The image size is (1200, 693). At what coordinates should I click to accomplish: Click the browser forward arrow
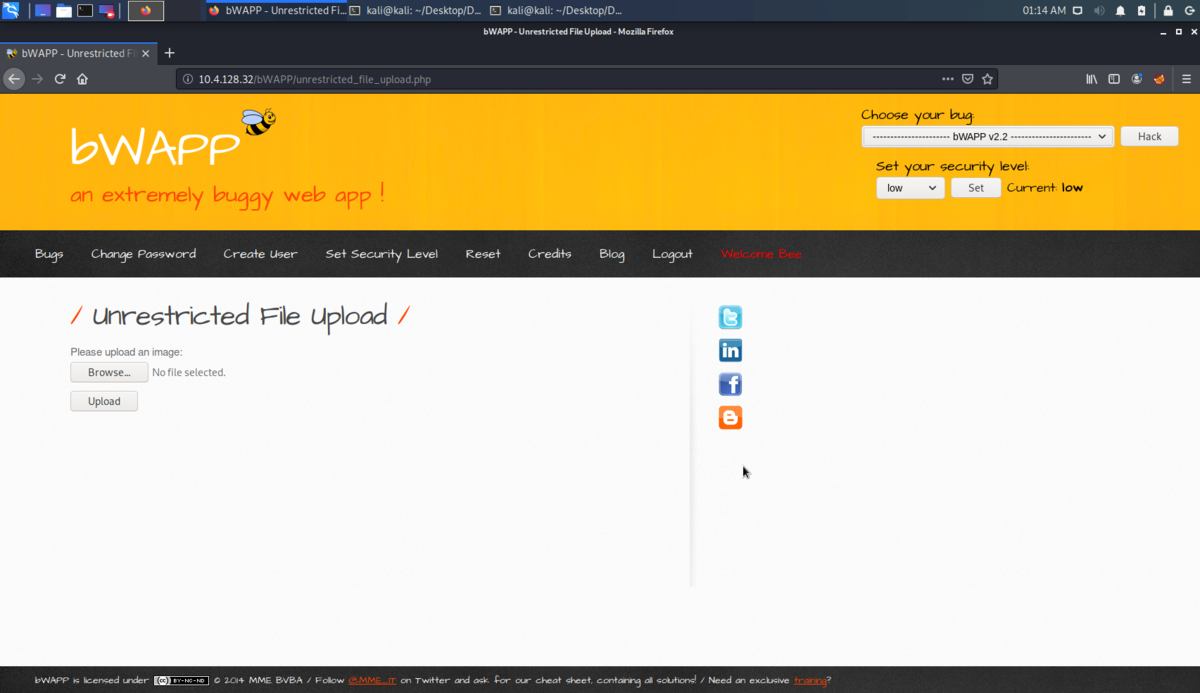pyautogui.click(x=37, y=79)
